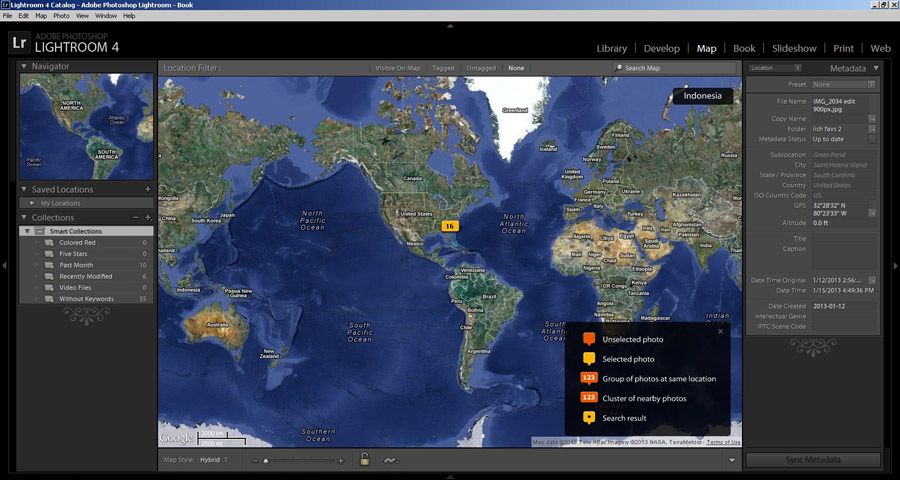Click the Recently Modified collection icon
Image resolution: width=900 pixels, height=480 pixels.
[50, 276]
